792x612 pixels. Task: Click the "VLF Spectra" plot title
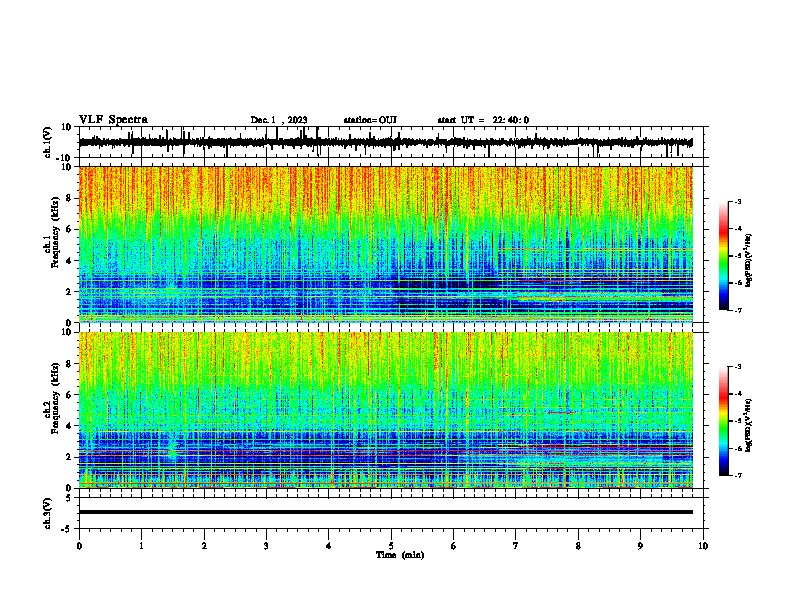(113, 119)
